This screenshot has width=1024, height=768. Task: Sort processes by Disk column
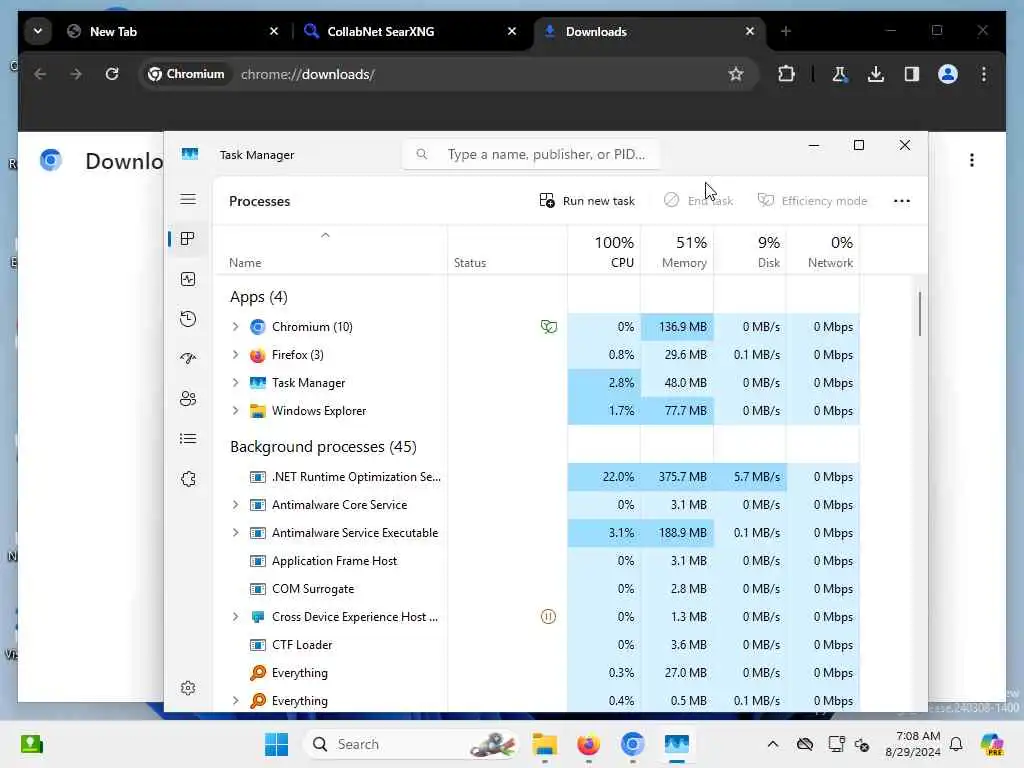pos(750,251)
